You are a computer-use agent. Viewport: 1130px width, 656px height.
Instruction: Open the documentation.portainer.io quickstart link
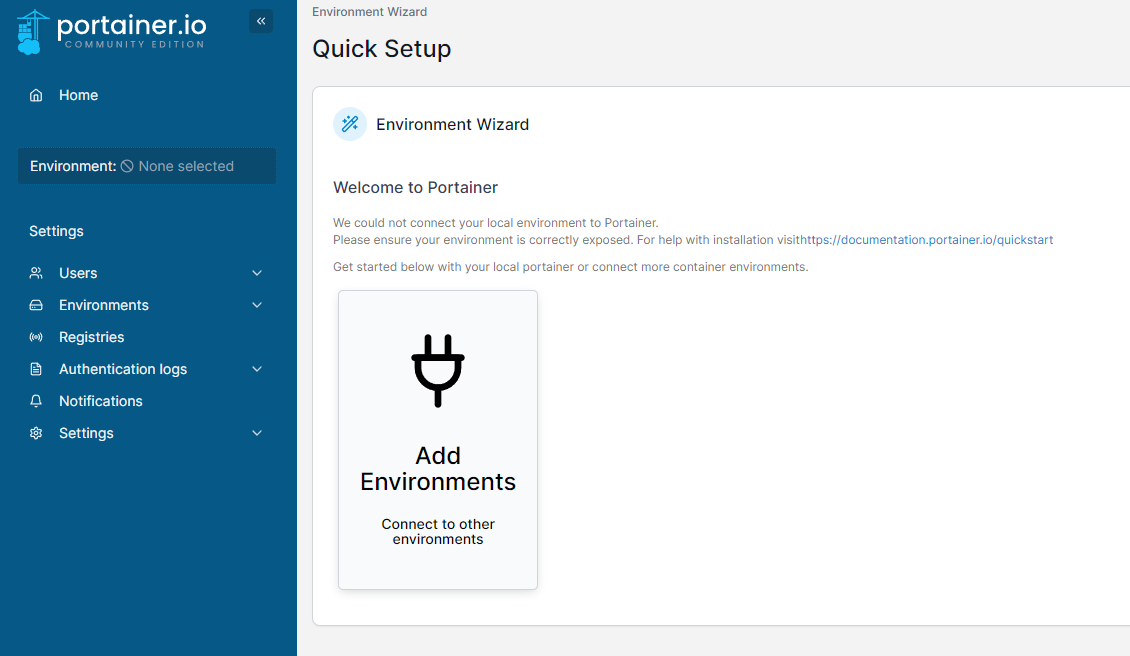click(x=926, y=240)
